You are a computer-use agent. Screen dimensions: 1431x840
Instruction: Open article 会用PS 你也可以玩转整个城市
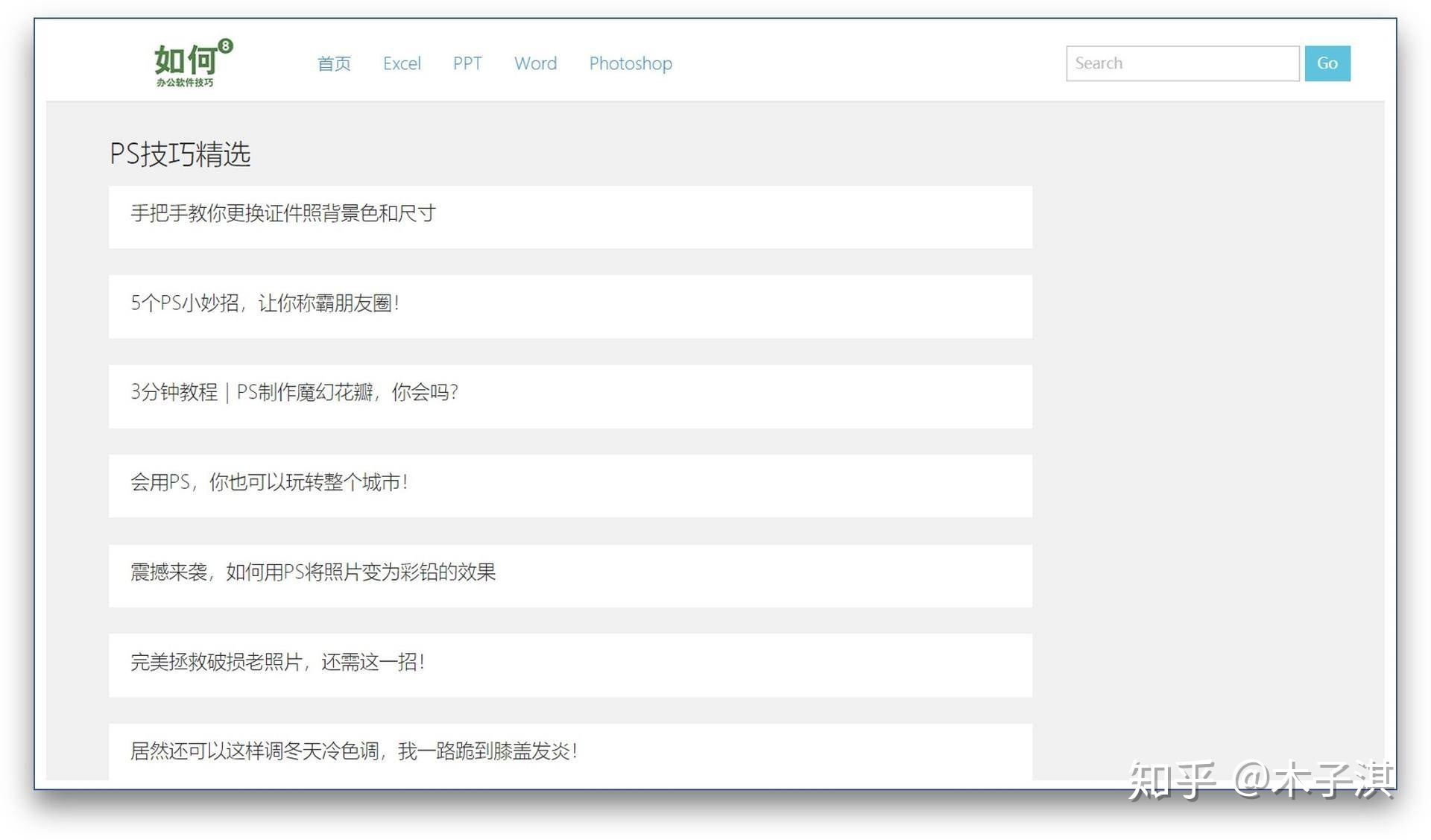[x=269, y=482]
